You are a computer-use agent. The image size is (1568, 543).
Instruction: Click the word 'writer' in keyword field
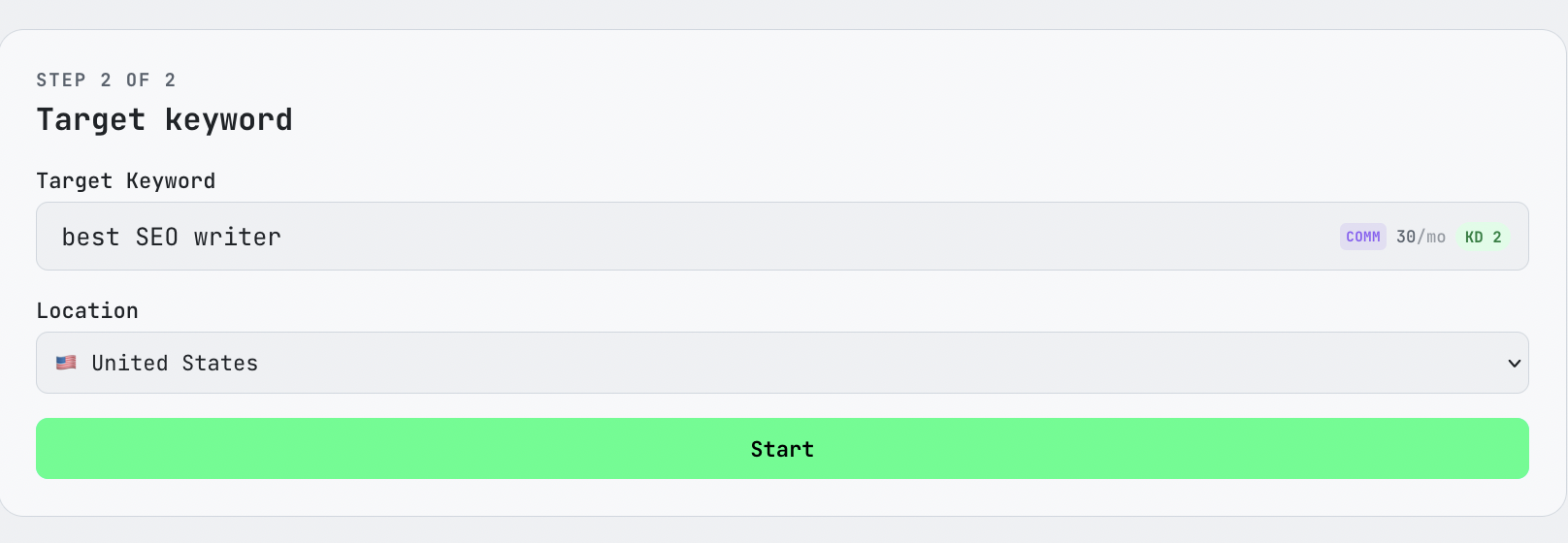pyautogui.click(x=237, y=237)
